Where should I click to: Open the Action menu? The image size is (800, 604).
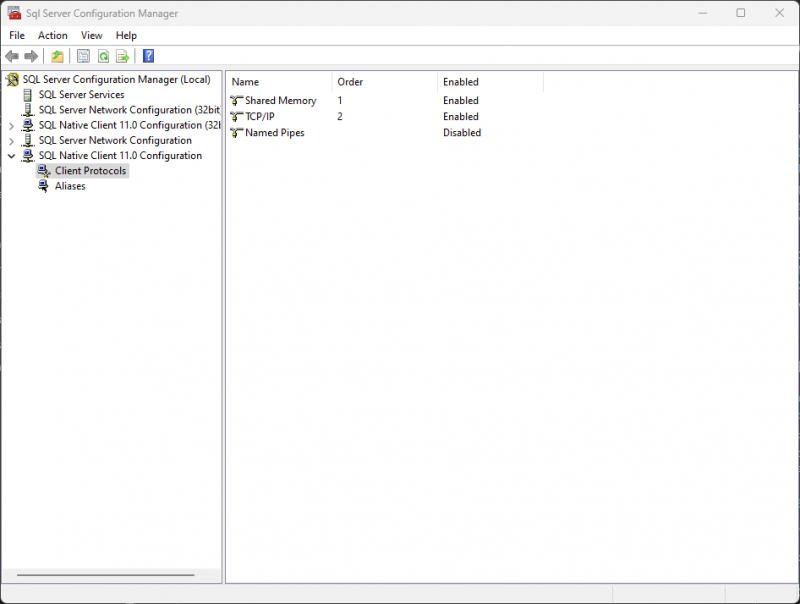[52, 35]
